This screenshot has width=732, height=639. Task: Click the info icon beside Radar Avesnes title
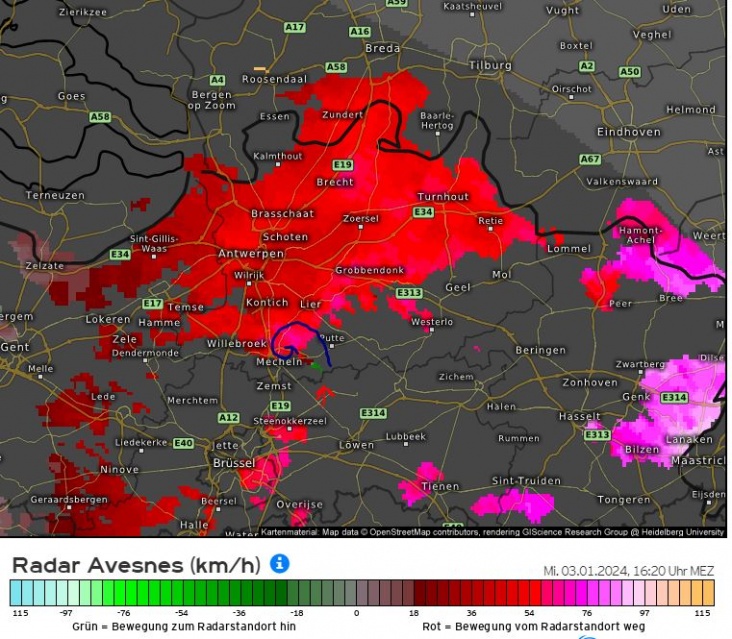[280, 564]
